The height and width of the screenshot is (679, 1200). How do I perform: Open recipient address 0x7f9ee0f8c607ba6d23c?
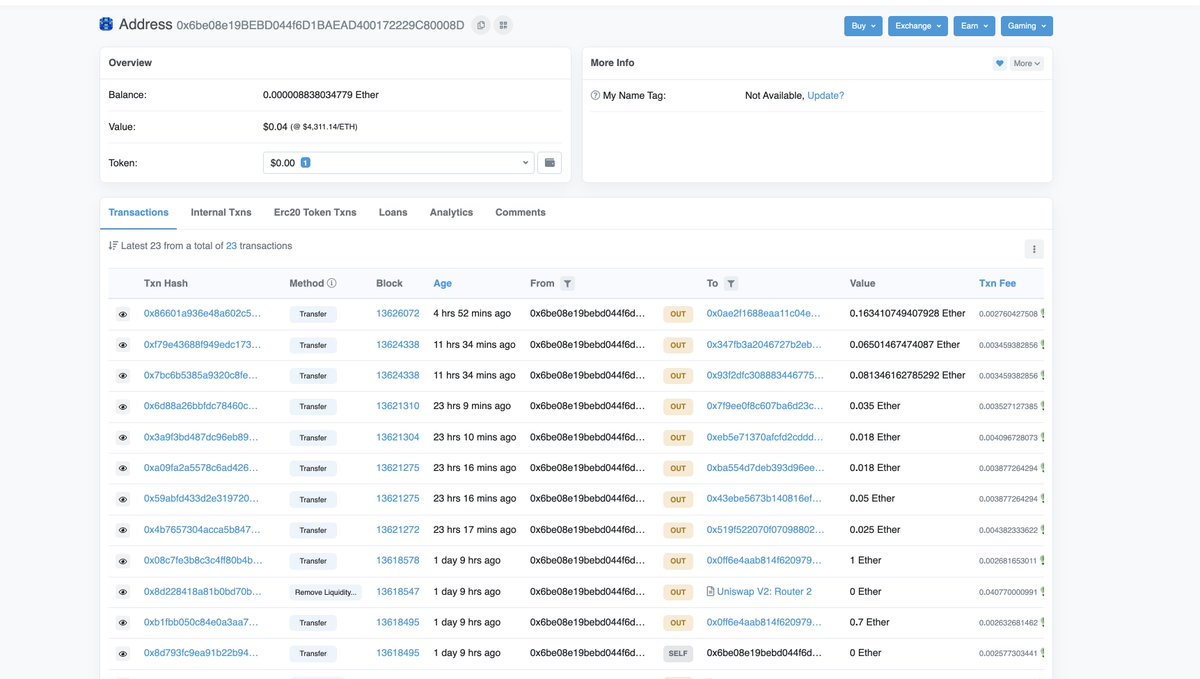point(765,407)
